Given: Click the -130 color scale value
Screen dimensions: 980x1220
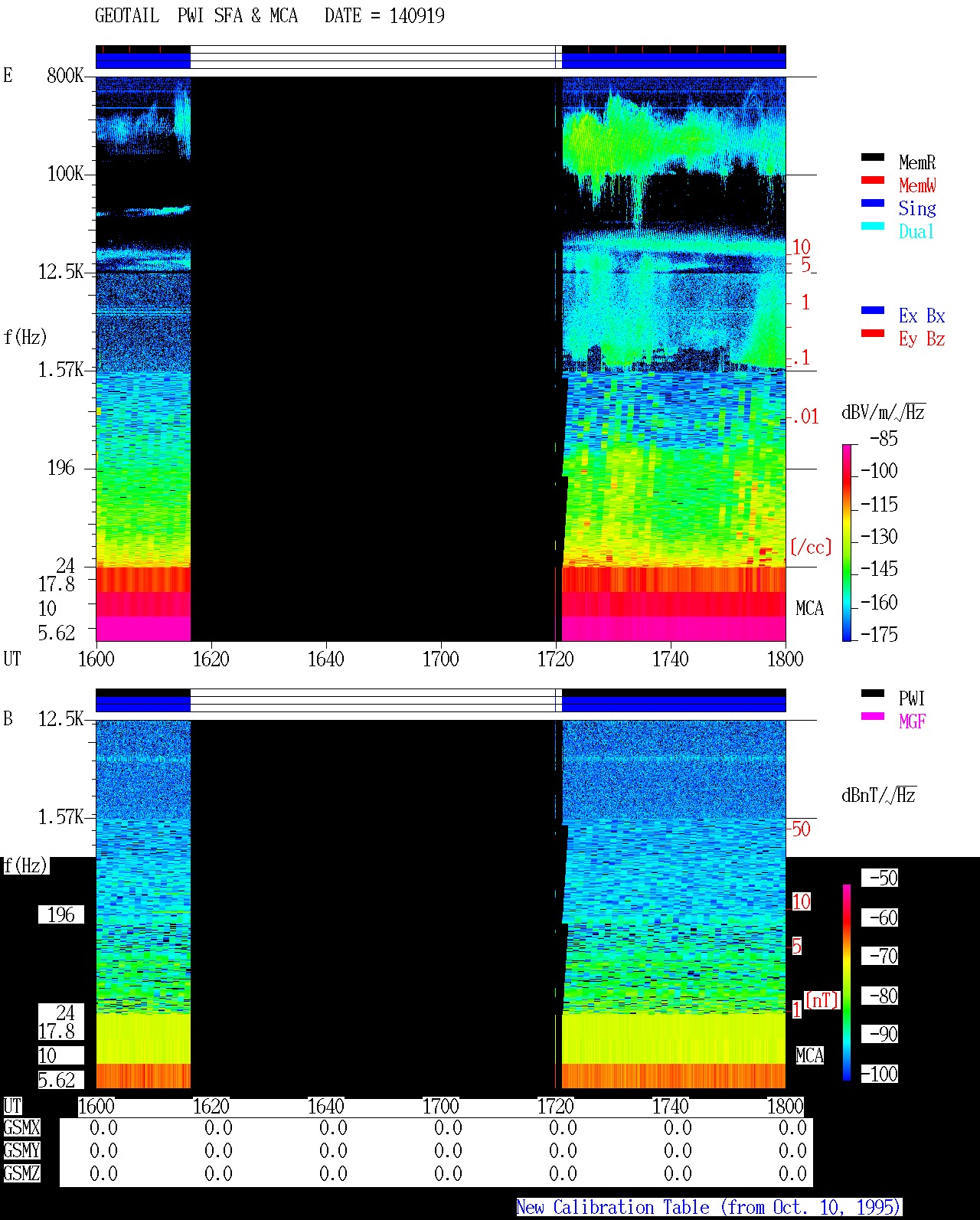Looking at the screenshot, I should [x=879, y=537].
